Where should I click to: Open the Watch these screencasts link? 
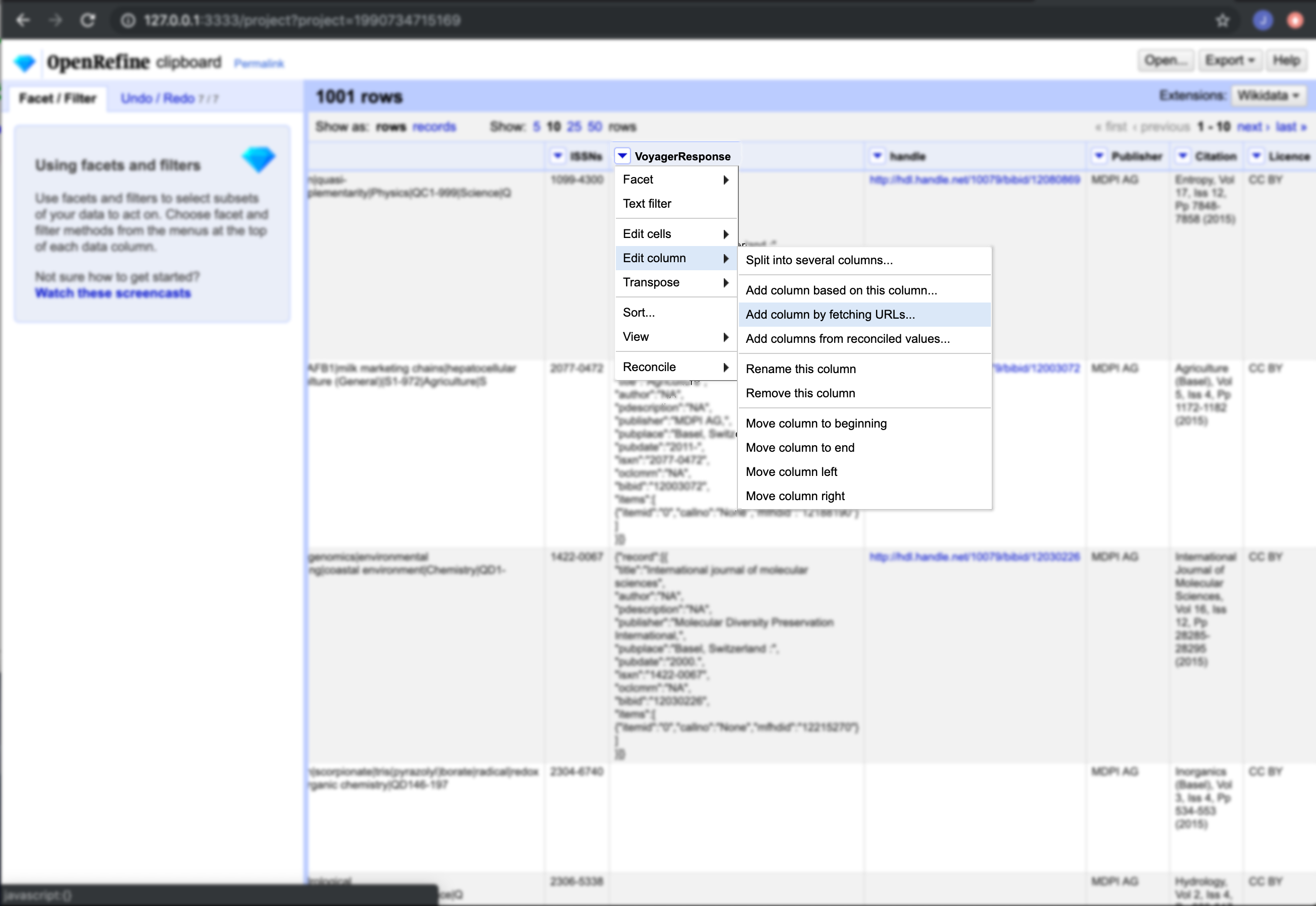pyautogui.click(x=113, y=293)
